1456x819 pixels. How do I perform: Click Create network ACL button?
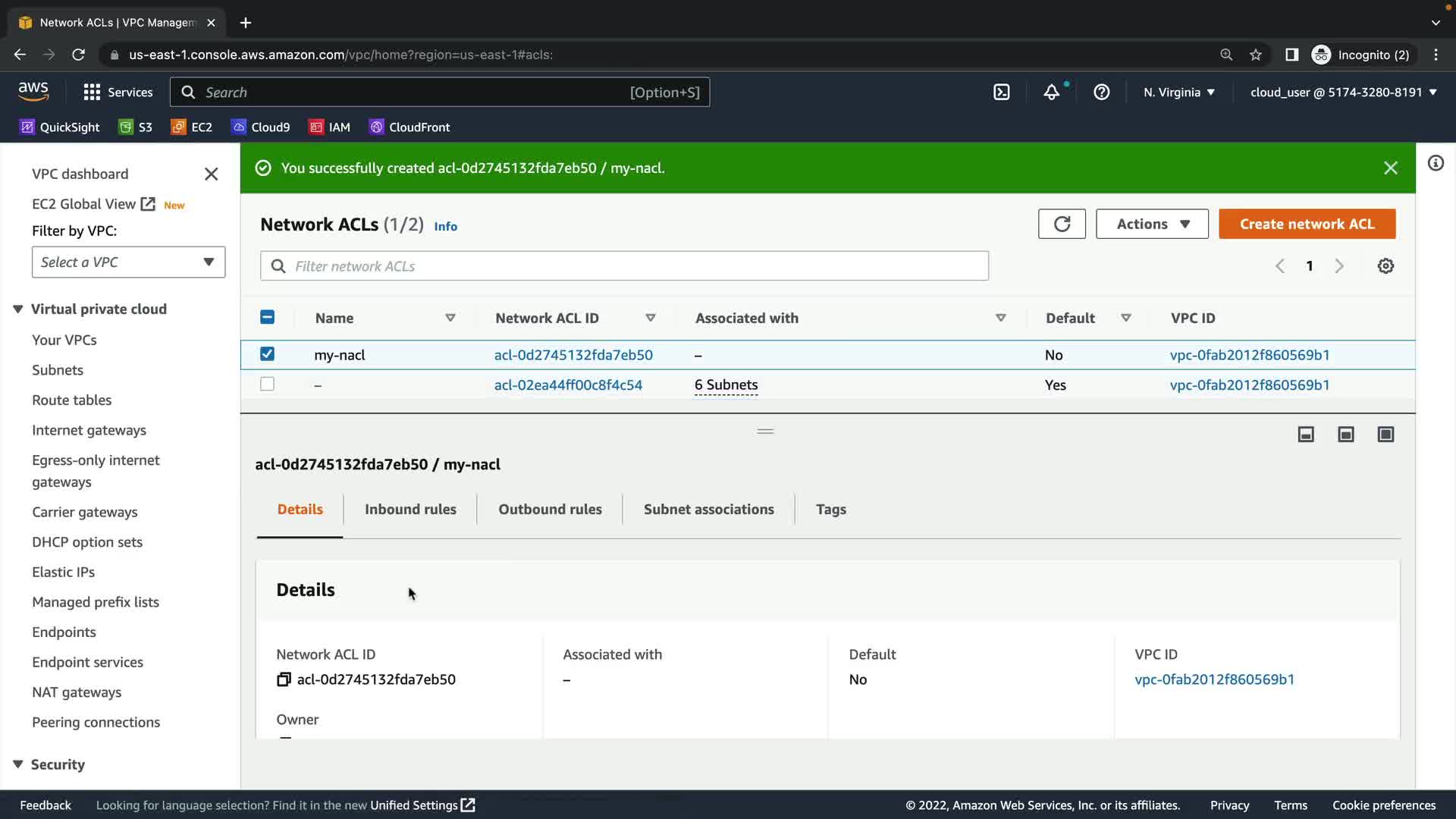(x=1307, y=224)
